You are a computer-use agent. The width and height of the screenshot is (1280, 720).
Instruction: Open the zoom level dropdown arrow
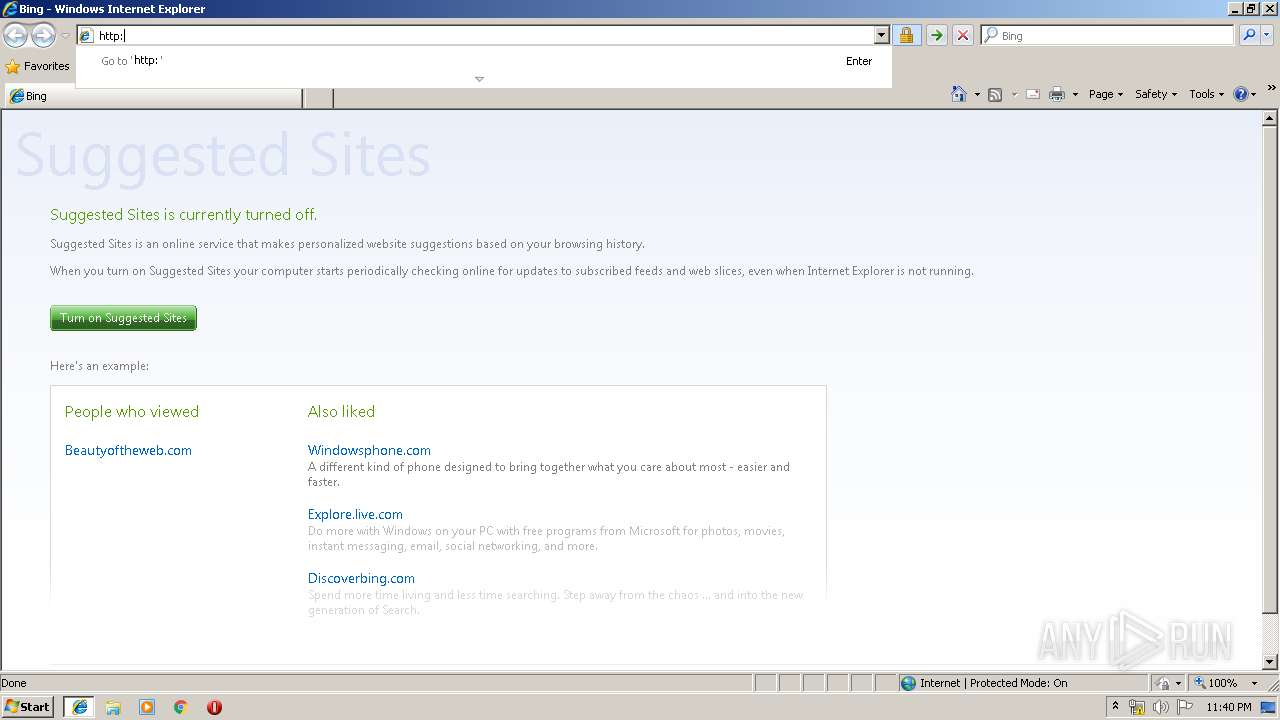(x=1254, y=683)
